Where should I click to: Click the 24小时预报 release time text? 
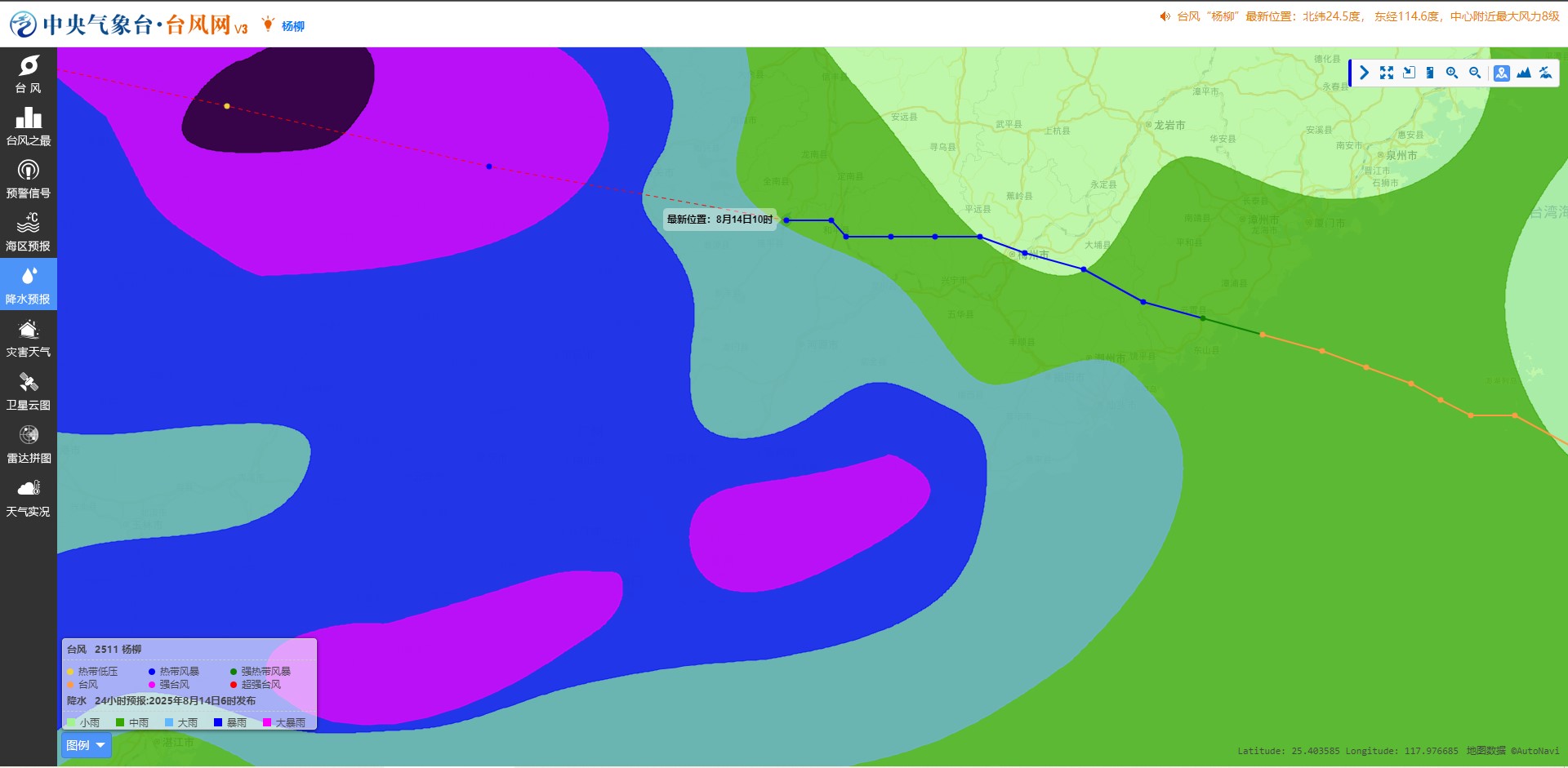coord(175,701)
